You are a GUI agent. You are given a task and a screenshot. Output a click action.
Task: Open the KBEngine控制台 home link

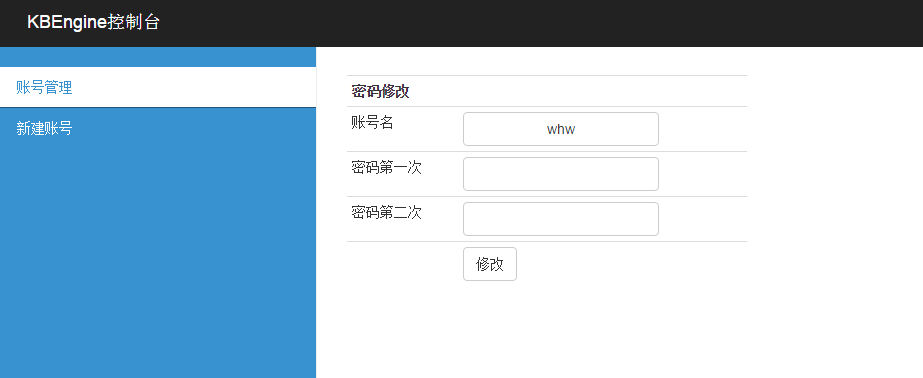point(94,23)
